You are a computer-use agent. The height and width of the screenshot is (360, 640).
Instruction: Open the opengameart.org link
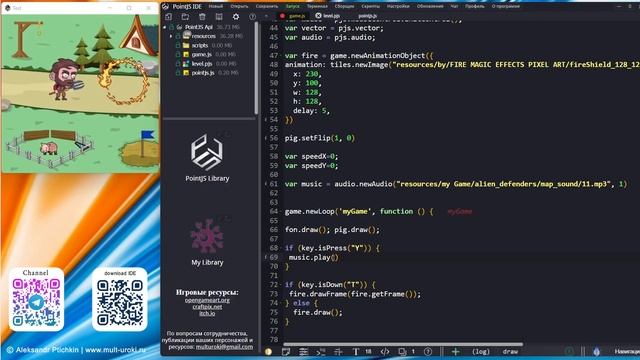tap(207, 300)
